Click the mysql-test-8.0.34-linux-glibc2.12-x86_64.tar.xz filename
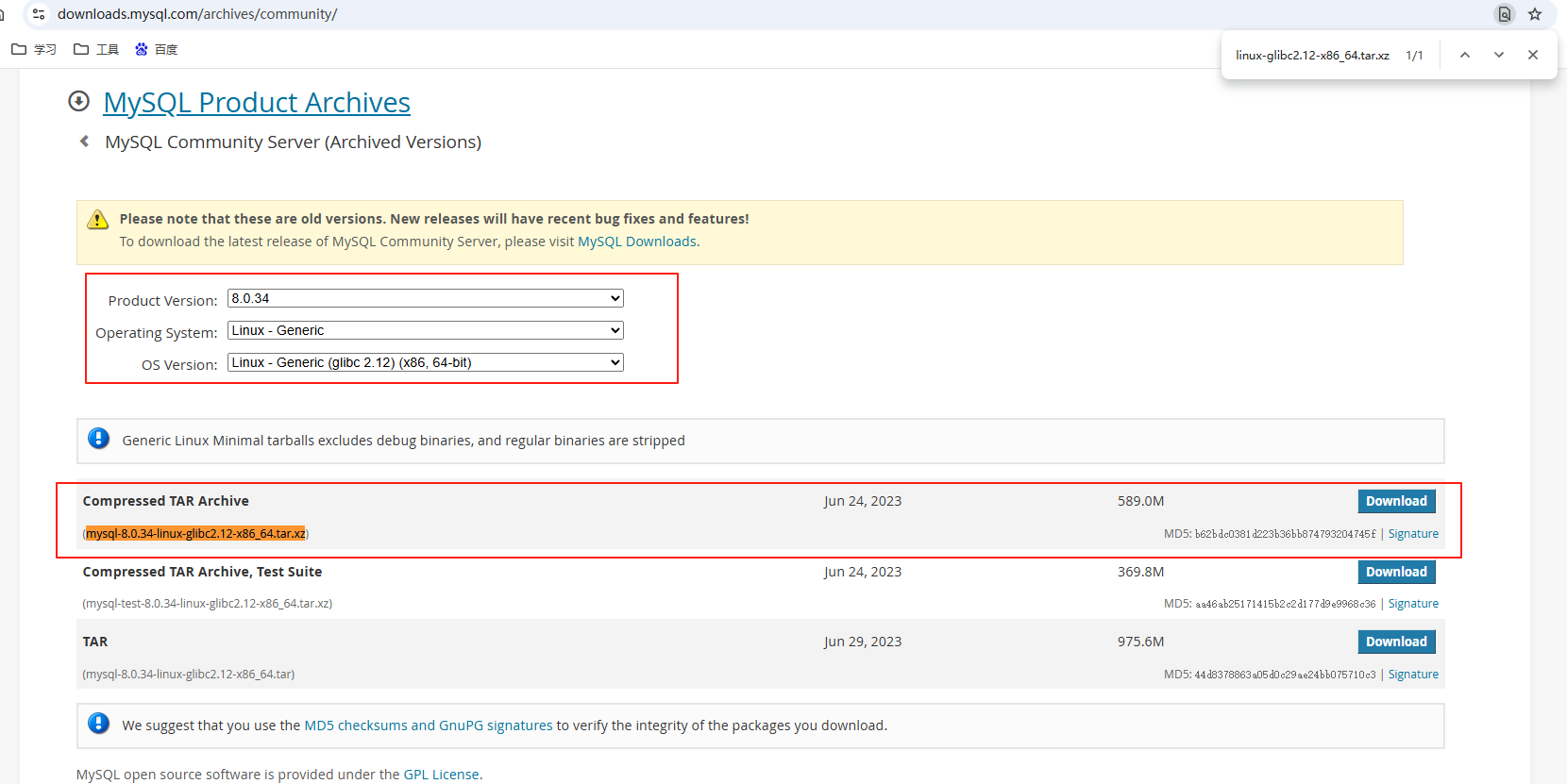 tap(207, 604)
